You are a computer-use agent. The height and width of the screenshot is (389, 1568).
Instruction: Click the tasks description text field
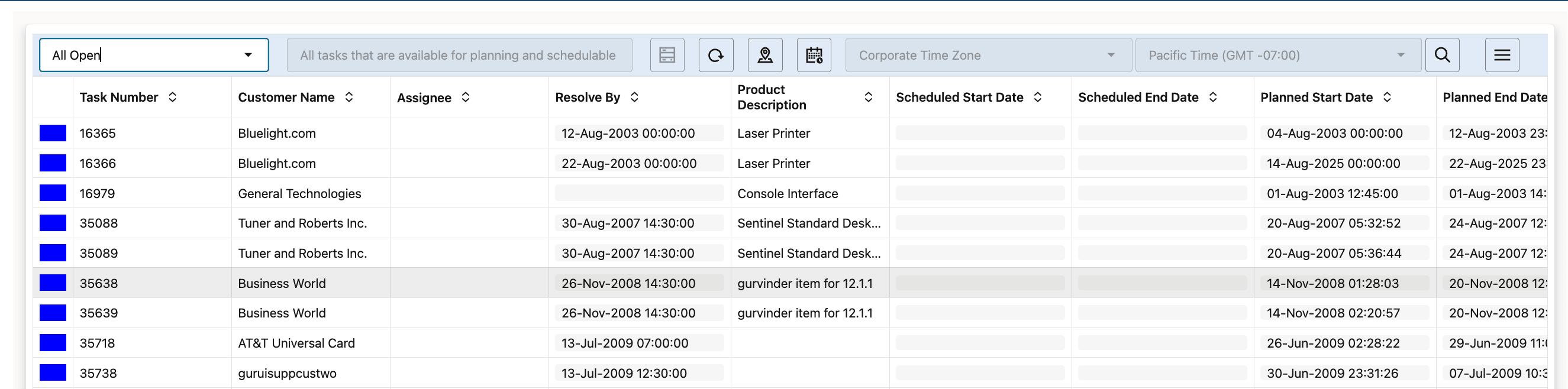(459, 56)
